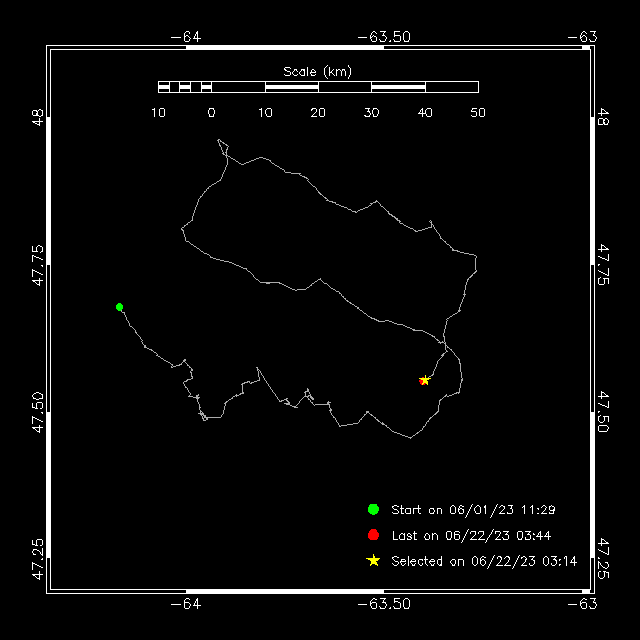
Task: Click the green start point on the track
Action: 119,307
